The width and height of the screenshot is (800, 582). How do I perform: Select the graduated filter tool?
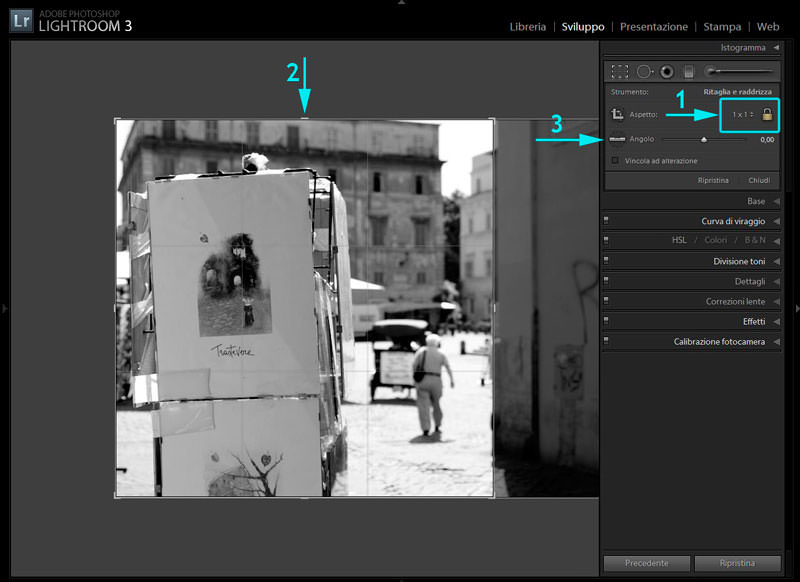tap(688, 72)
